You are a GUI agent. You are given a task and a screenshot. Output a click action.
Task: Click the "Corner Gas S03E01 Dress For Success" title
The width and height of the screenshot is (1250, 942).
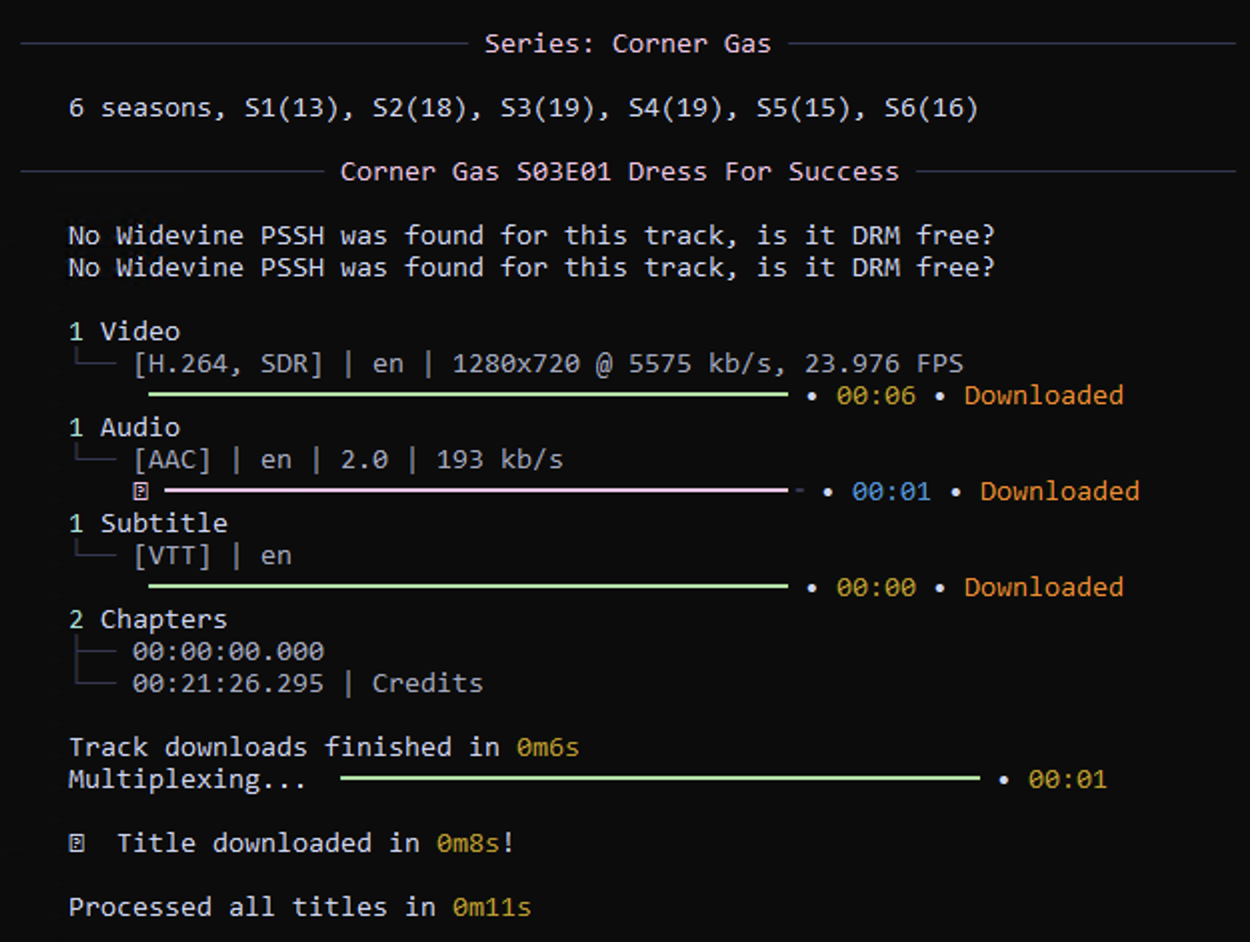pyautogui.click(x=619, y=172)
